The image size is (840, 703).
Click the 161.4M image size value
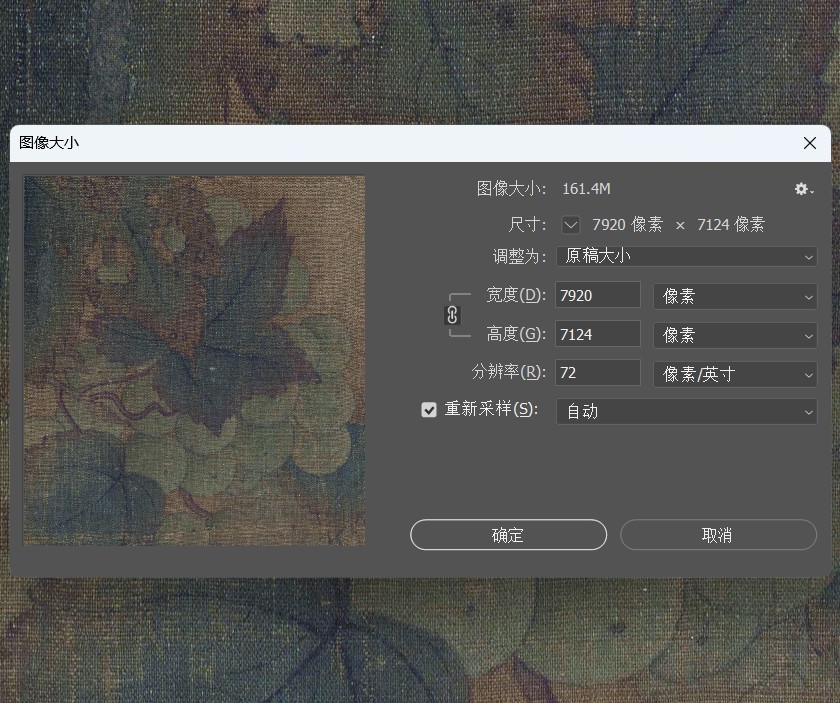pyautogui.click(x=586, y=189)
